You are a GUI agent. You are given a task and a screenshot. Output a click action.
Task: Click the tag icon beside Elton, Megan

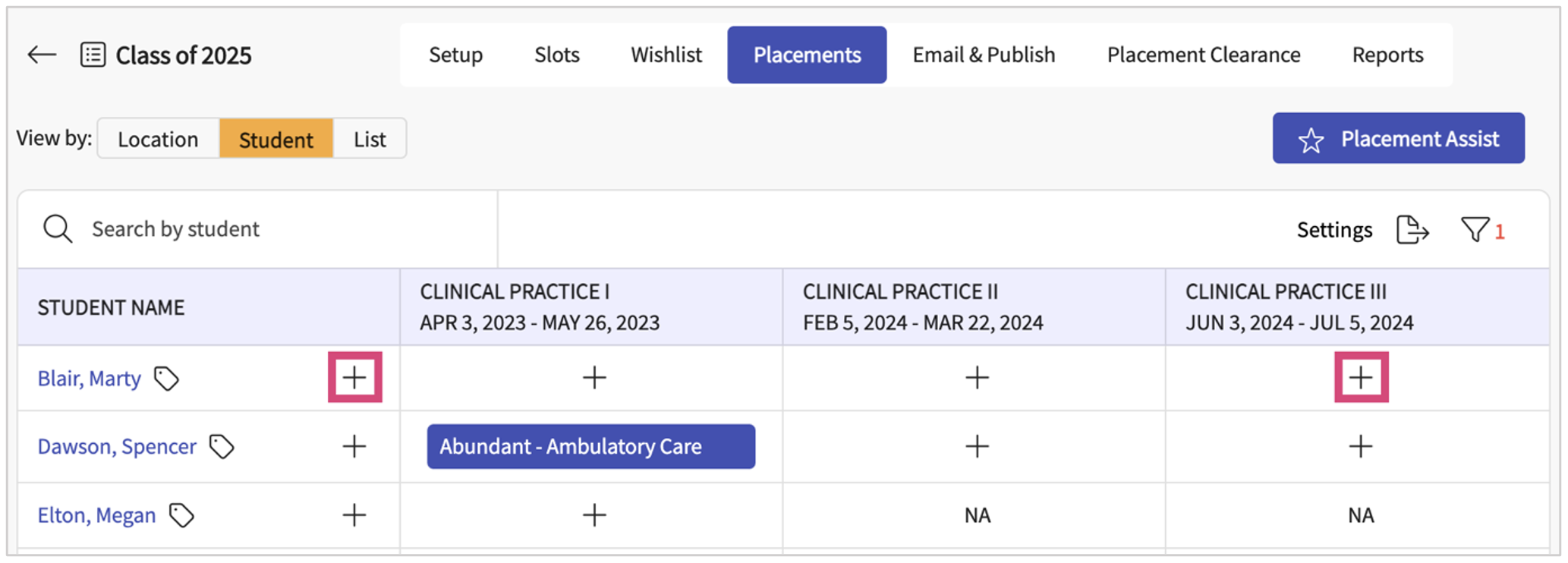[x=181, y=515]
